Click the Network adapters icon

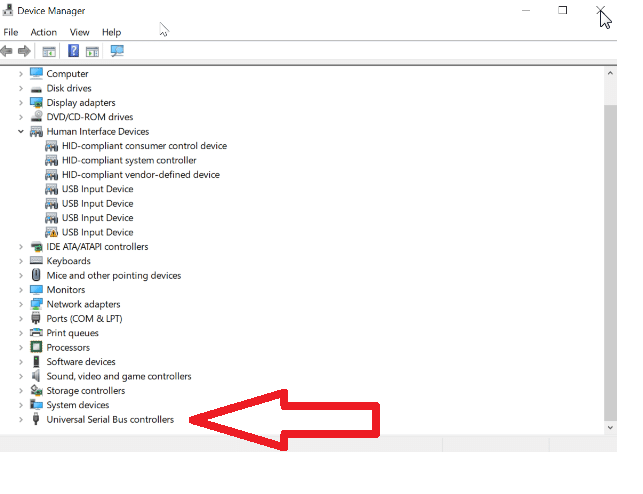37,304
